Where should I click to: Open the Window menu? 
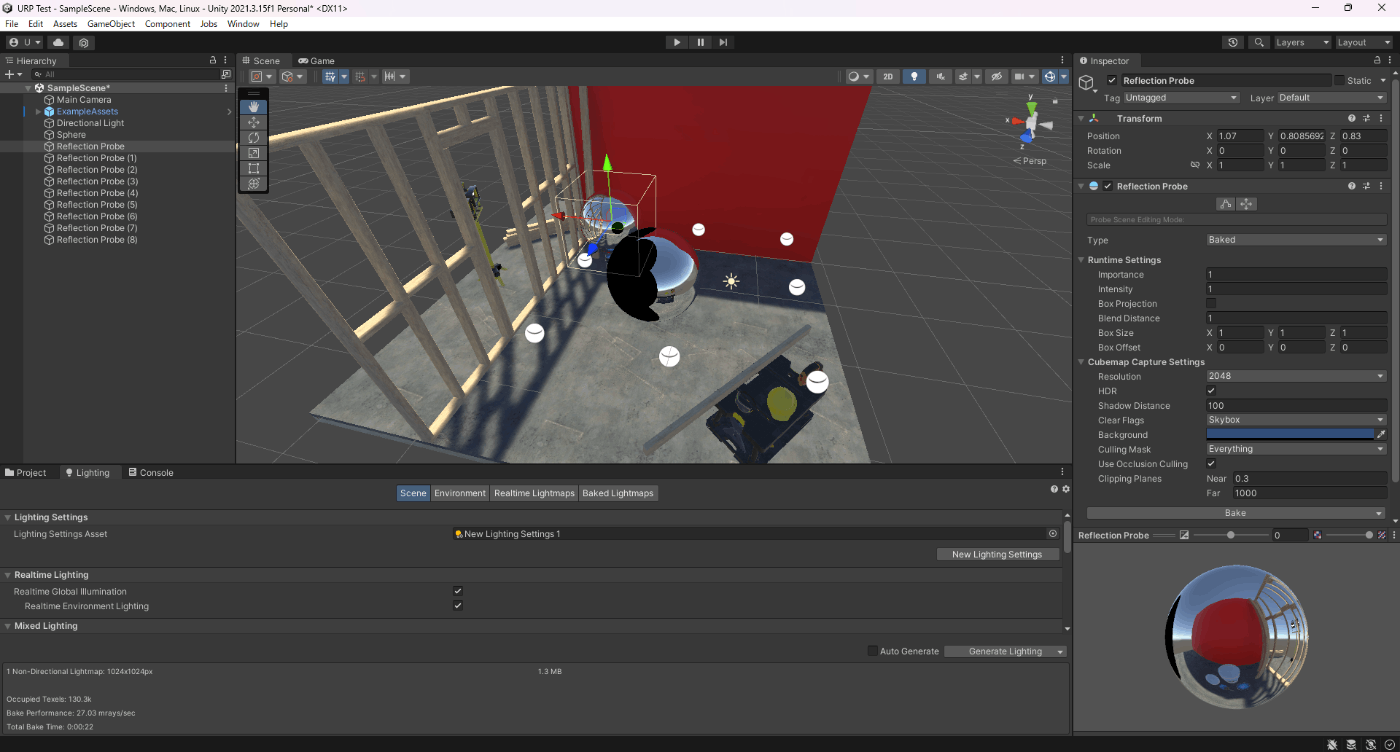tap(243, 23)
